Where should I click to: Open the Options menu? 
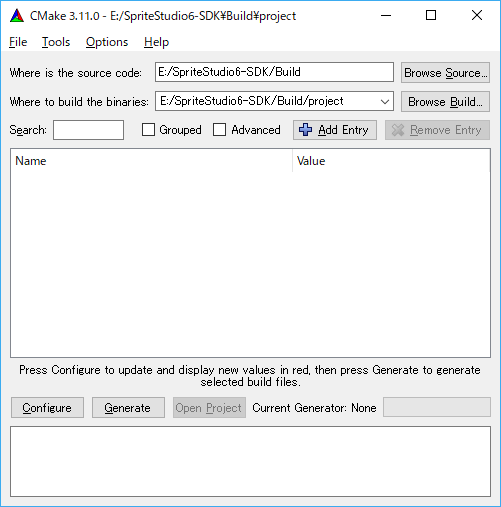(107, 42)
